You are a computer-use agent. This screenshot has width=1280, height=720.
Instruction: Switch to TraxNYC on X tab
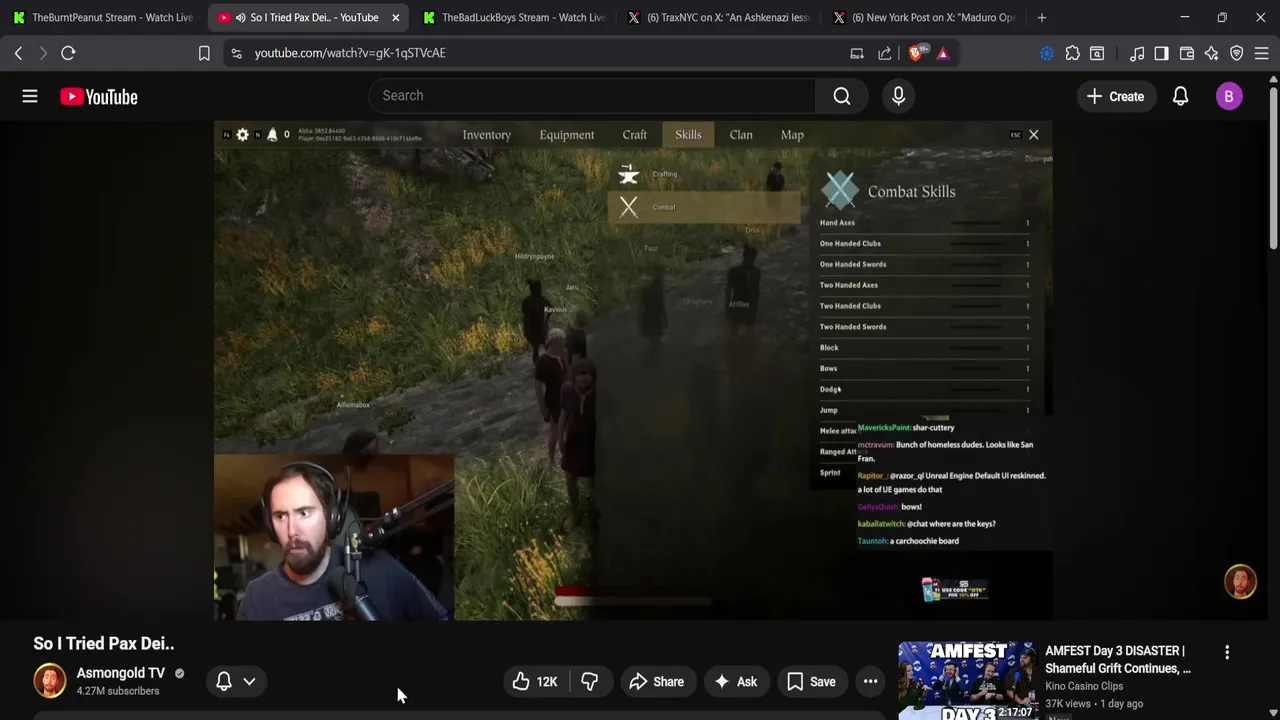click(718, 17)
